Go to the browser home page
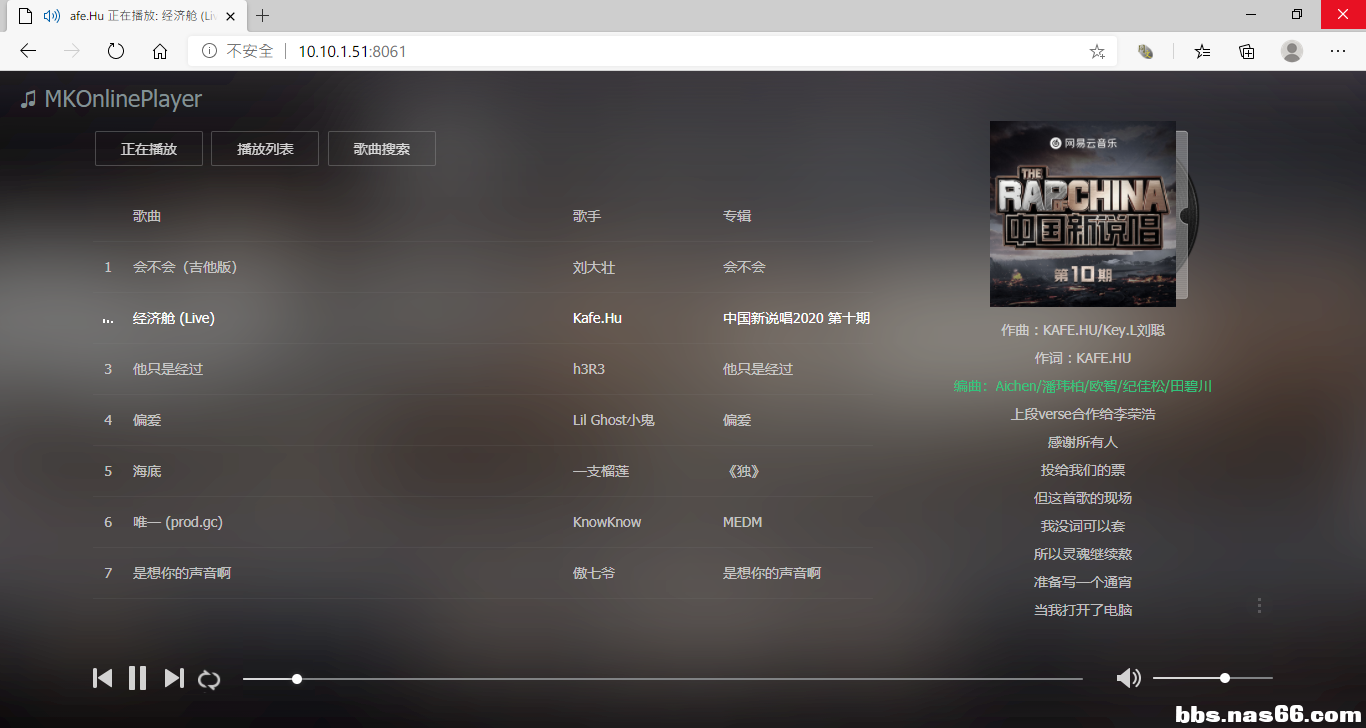 tap(160, 51)
